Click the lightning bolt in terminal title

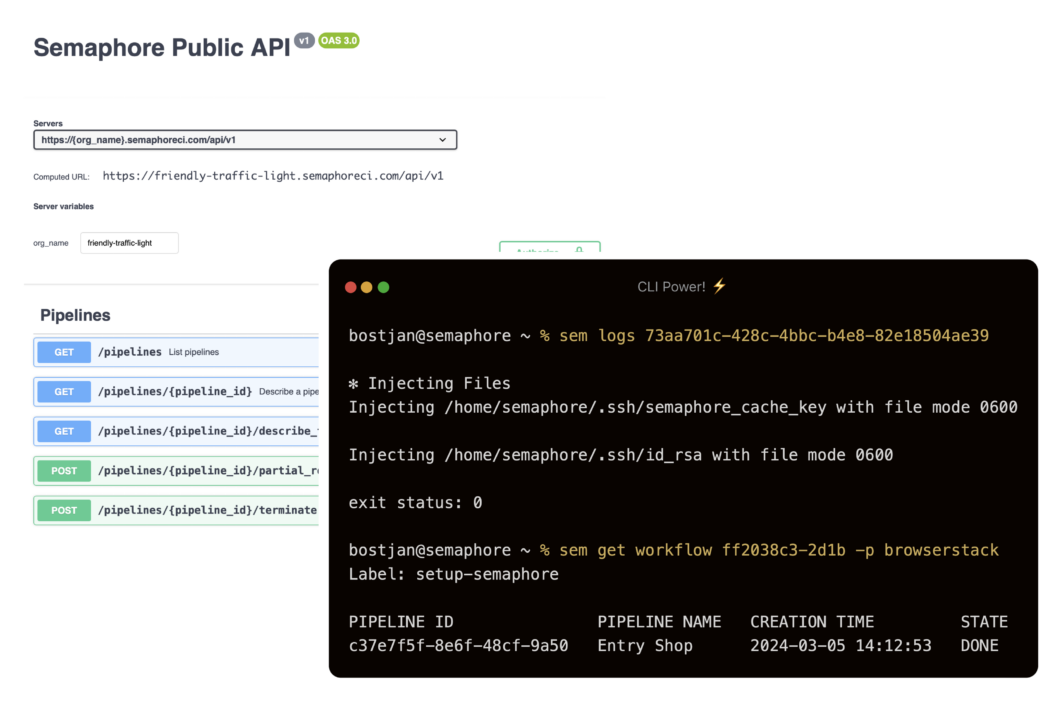pos(718,286)
